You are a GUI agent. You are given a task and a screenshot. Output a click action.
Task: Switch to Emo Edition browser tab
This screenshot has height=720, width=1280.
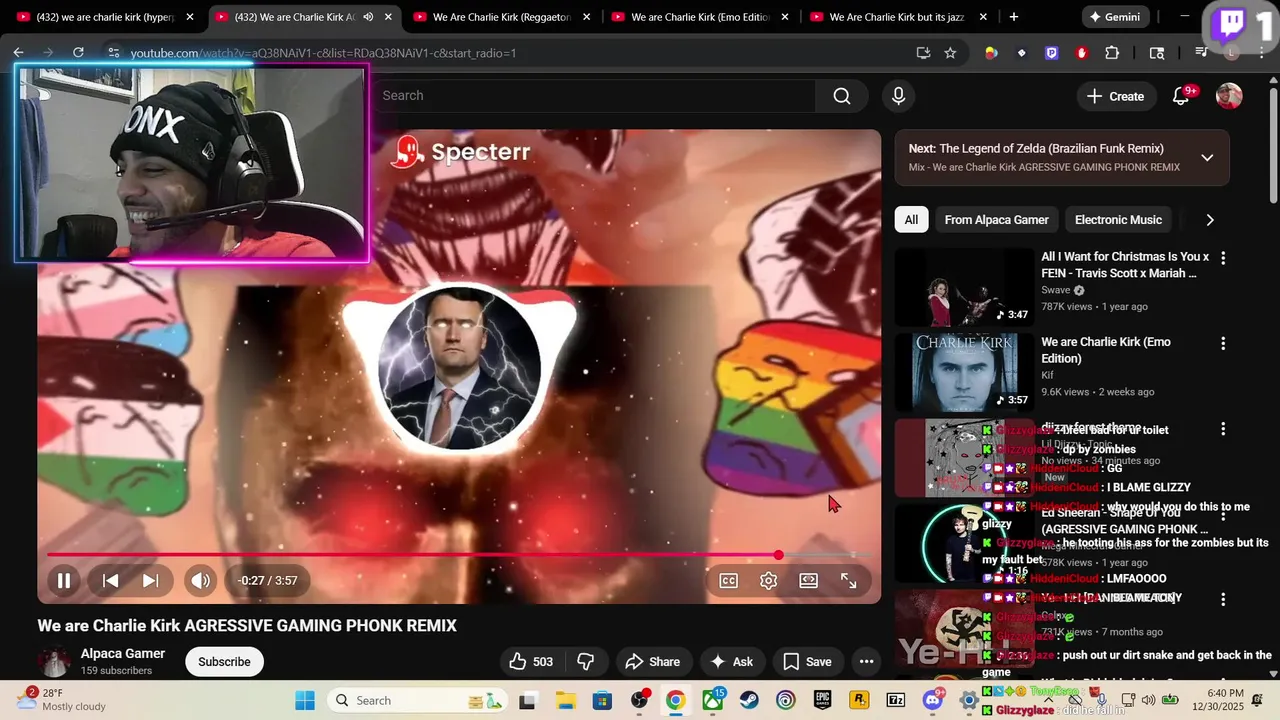700,17
